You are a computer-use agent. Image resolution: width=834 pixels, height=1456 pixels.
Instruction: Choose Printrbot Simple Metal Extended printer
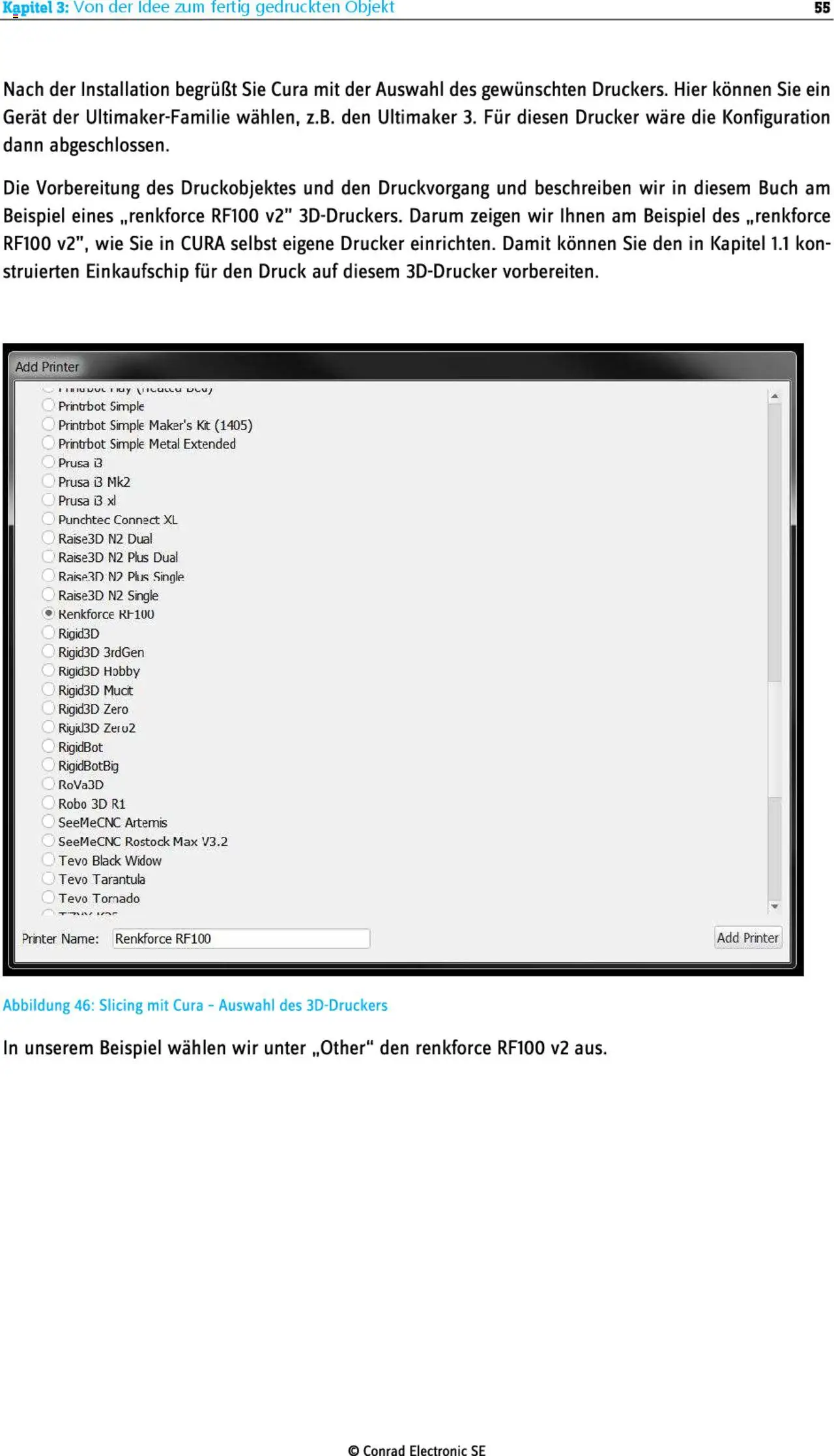tap(48, 443)
